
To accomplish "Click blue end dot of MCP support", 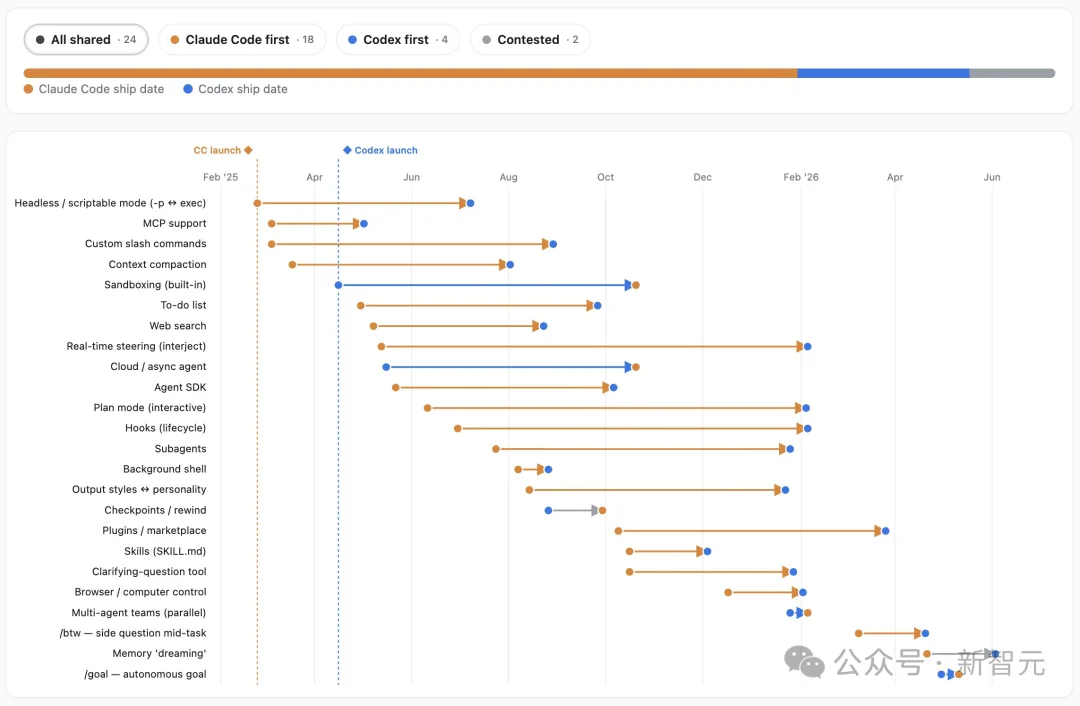I will pyautogui.click(x=364, y=224).
